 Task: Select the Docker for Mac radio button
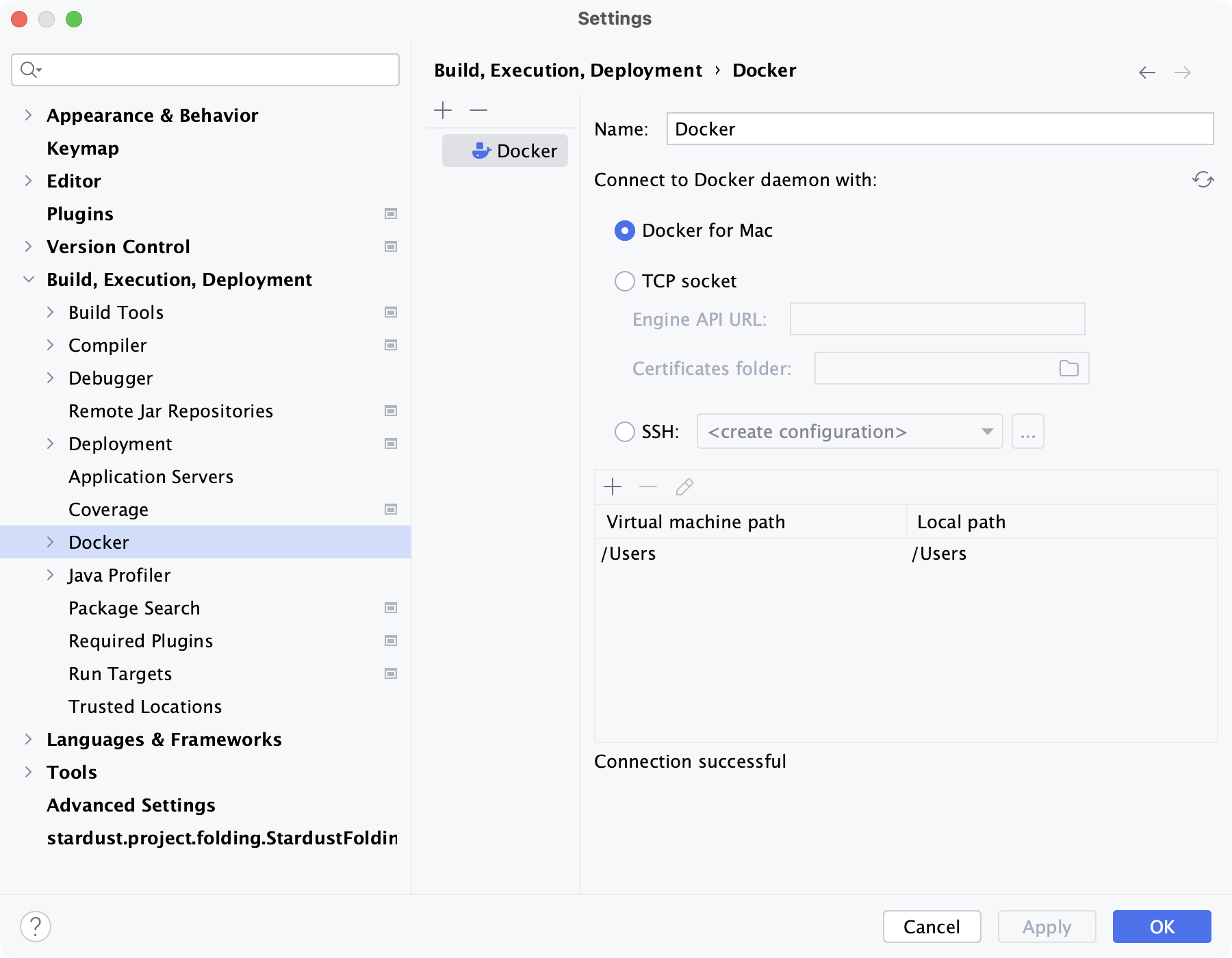(x=624, y=231)
